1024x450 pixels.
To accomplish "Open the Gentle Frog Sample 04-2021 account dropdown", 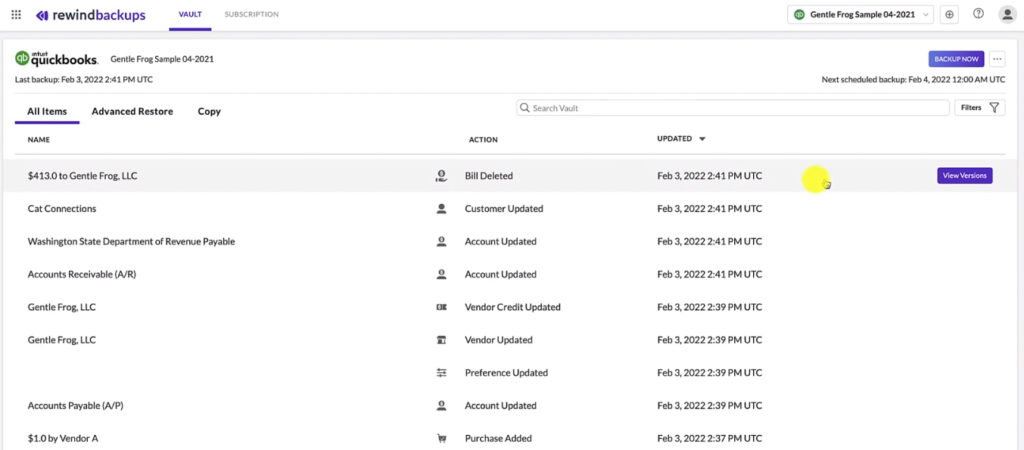I will pos(860,14).
